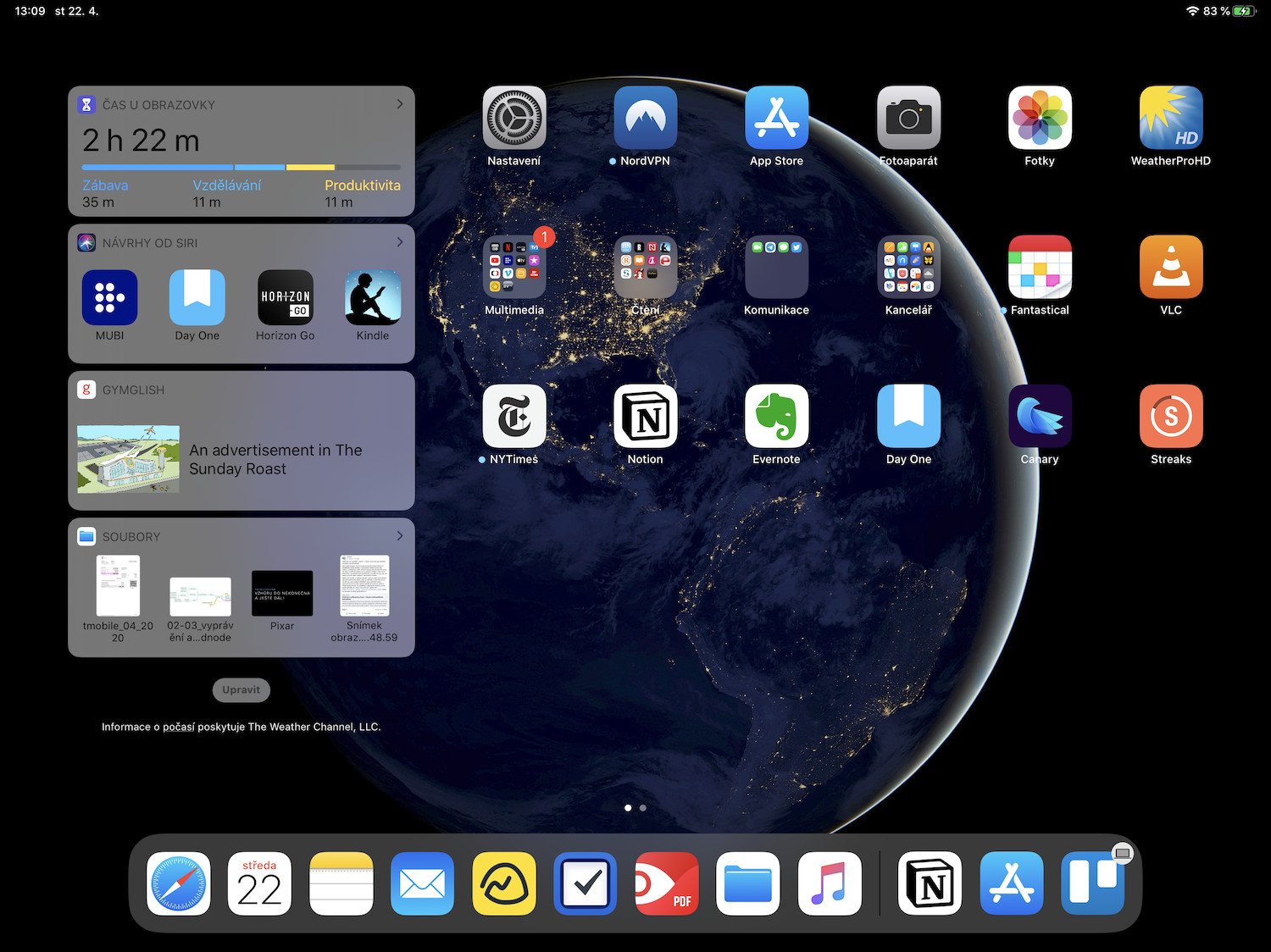This screenshot has width=1271, height=952.
Task: Tap the Zábava category label
Action: pos(105,185)
